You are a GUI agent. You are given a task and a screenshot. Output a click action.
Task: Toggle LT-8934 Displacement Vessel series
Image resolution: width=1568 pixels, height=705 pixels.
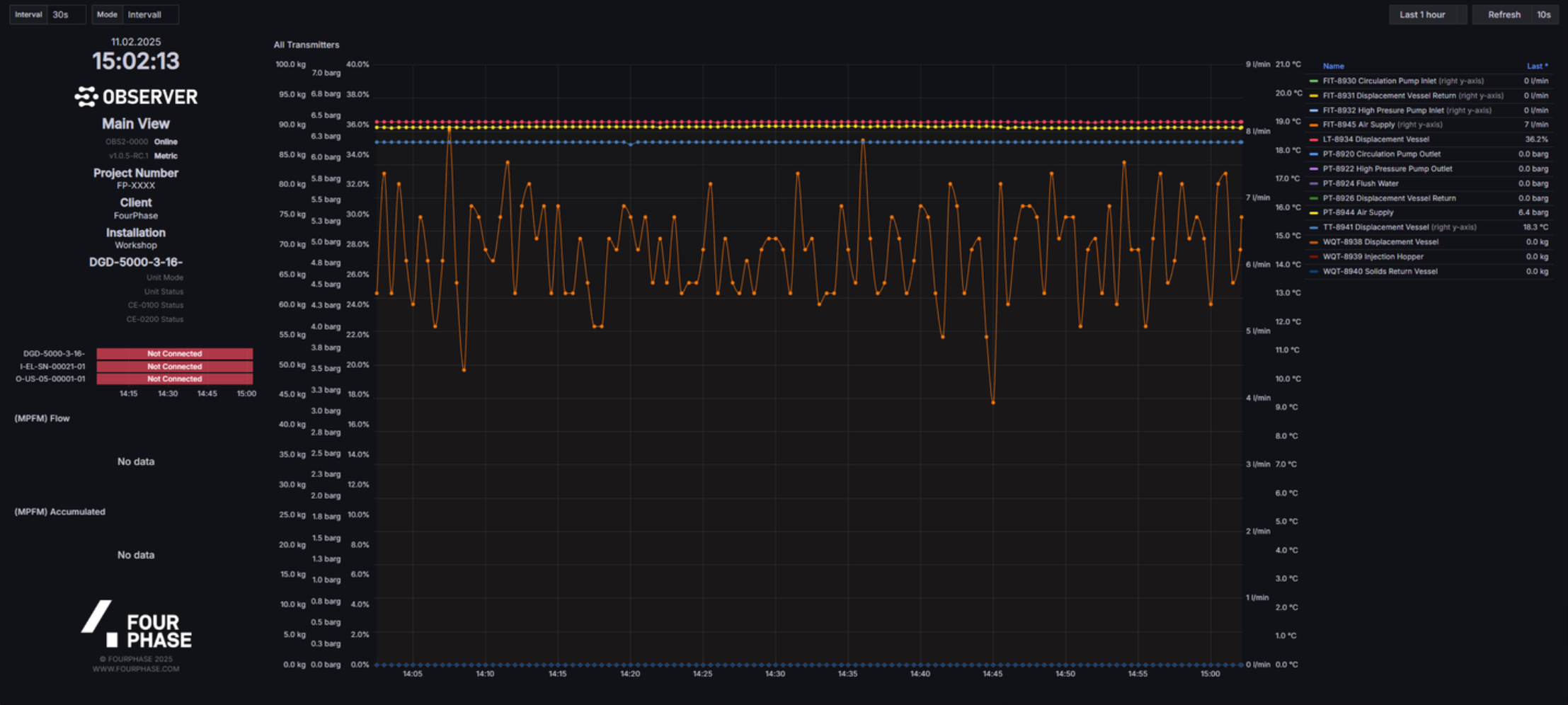point(1375,139)
